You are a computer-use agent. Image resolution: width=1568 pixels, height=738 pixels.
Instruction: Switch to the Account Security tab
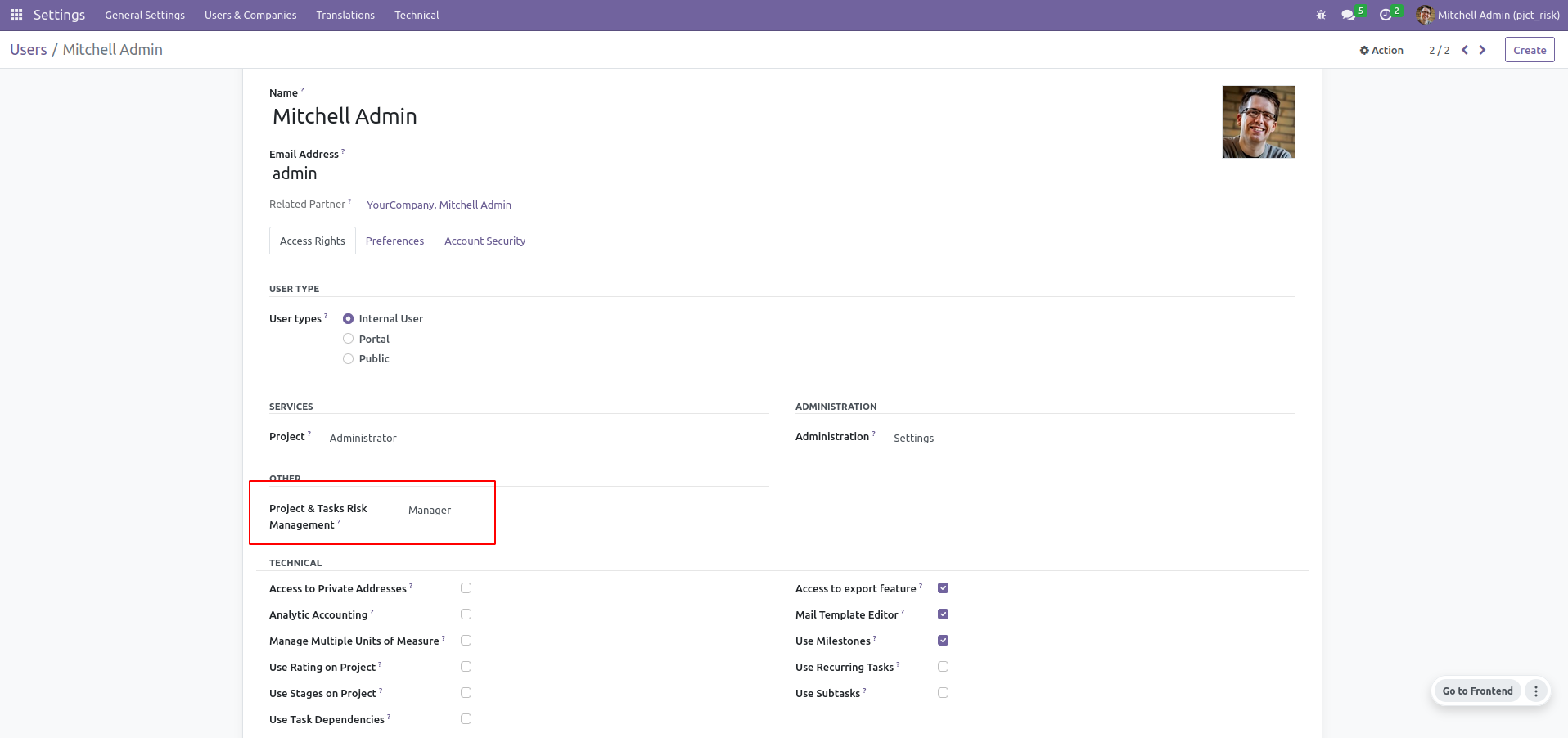484,241
